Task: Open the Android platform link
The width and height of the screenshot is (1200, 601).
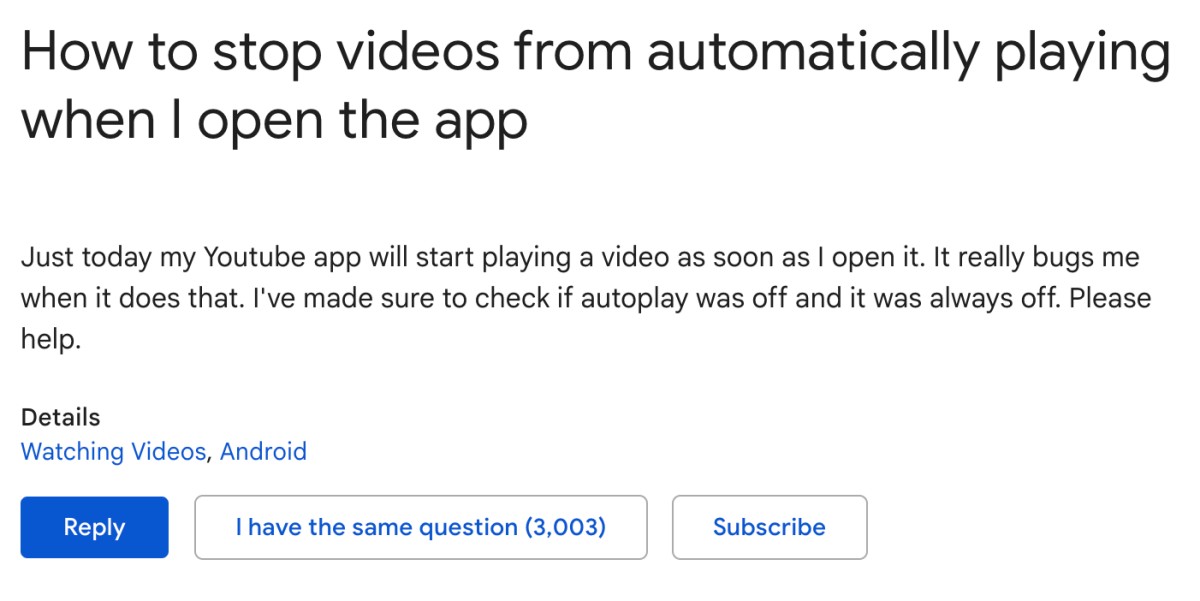Action: click(x=263, y=452)
